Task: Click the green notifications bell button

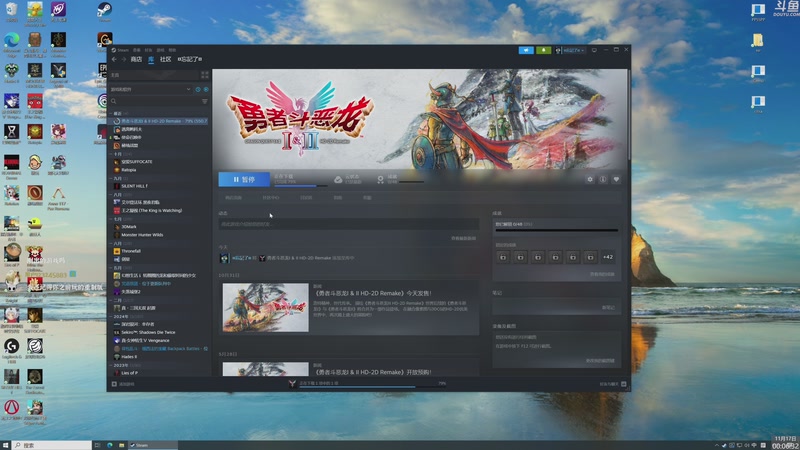Action: [x=543, y=50]
